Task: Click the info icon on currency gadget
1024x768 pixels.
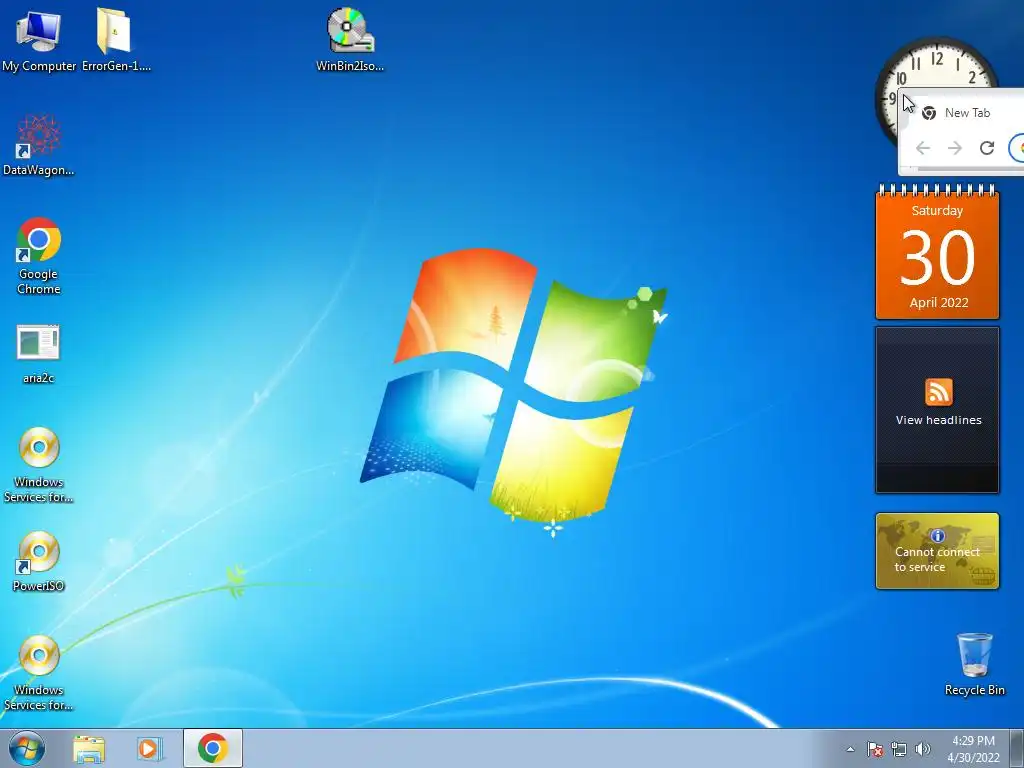Action: (x=938, y=536)
